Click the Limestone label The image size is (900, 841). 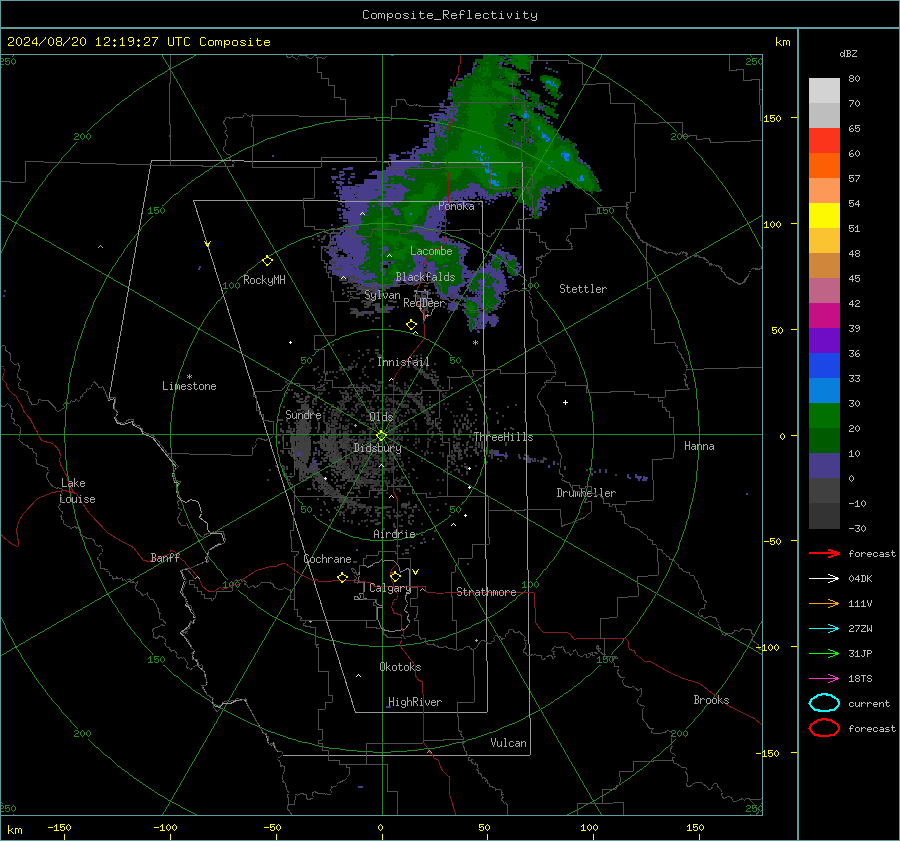click(x=189, y=386)
